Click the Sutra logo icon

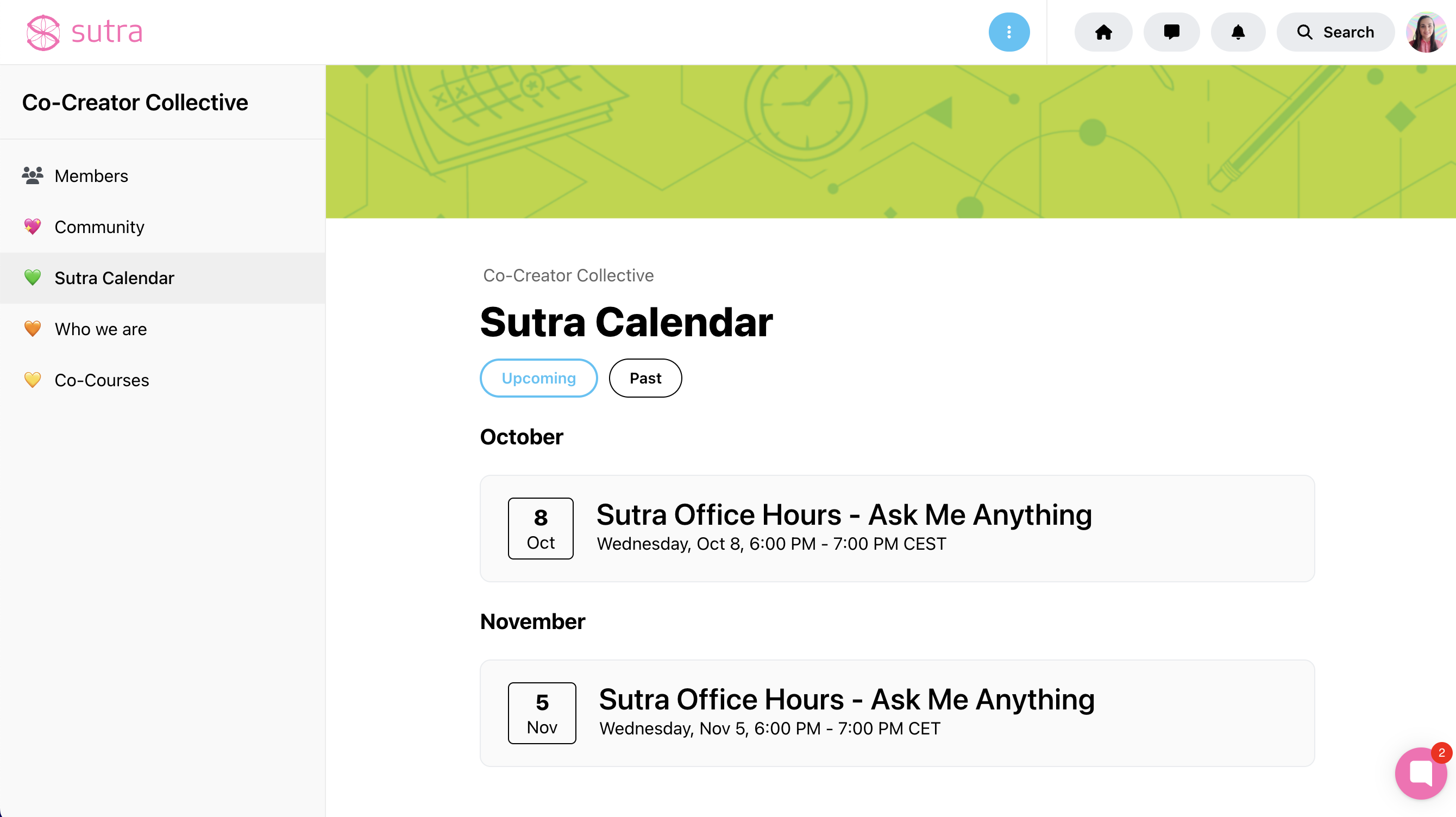click(43, 32)
